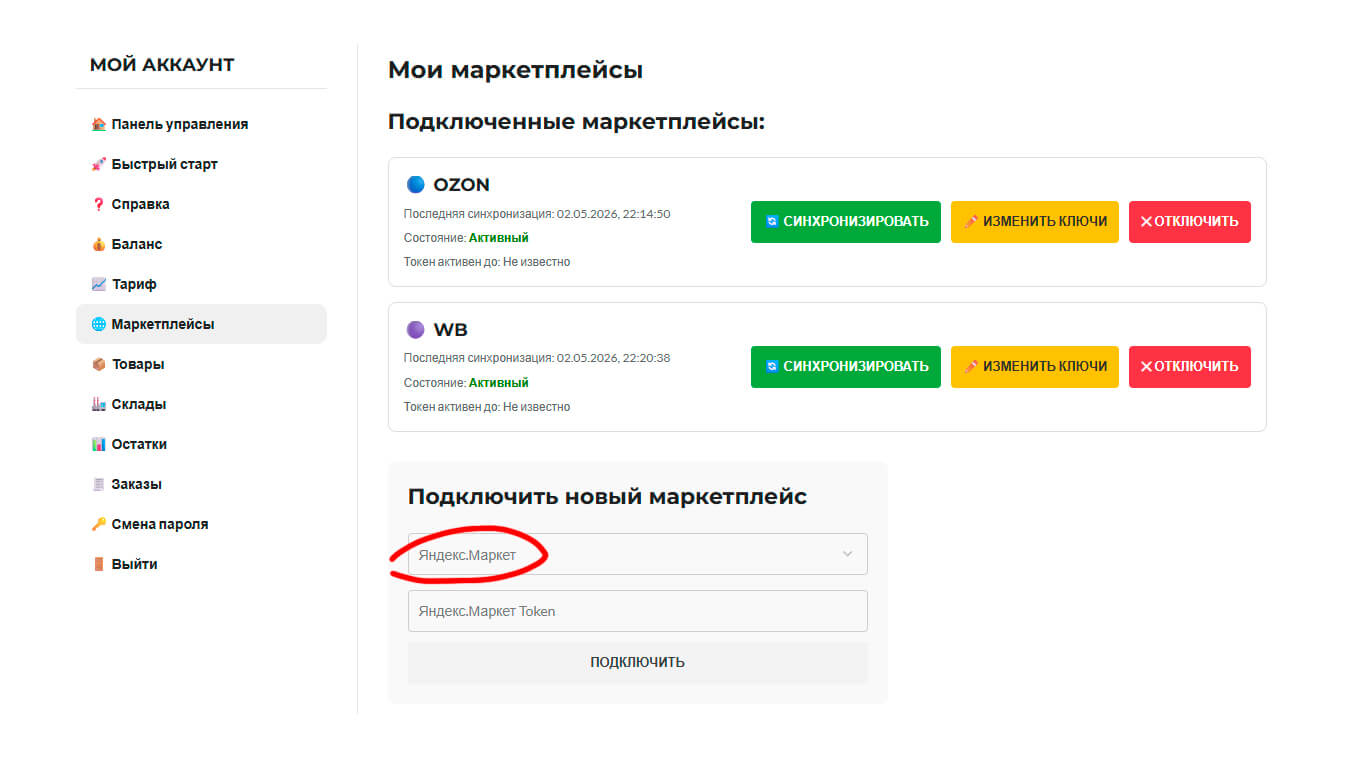The width and height of the screenshot is (1366, 768).
Task: Navigate to Склады
Action: coord(201,404)
